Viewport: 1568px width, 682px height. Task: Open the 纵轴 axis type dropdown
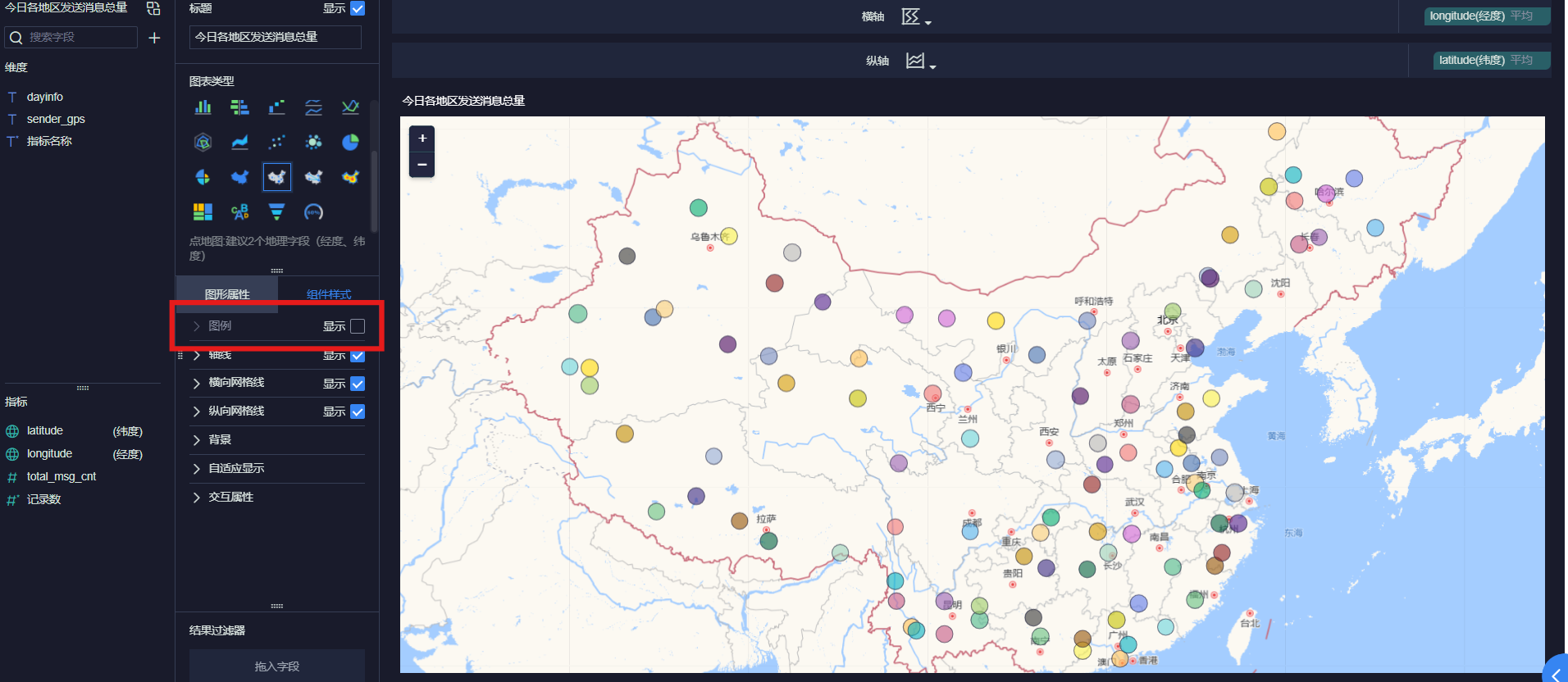920,61
